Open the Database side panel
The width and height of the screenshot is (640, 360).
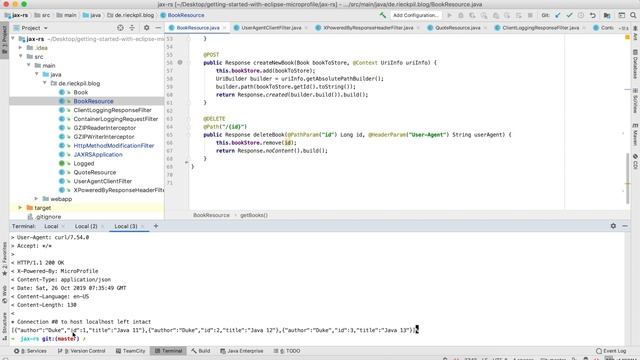(x=635, y=64)
